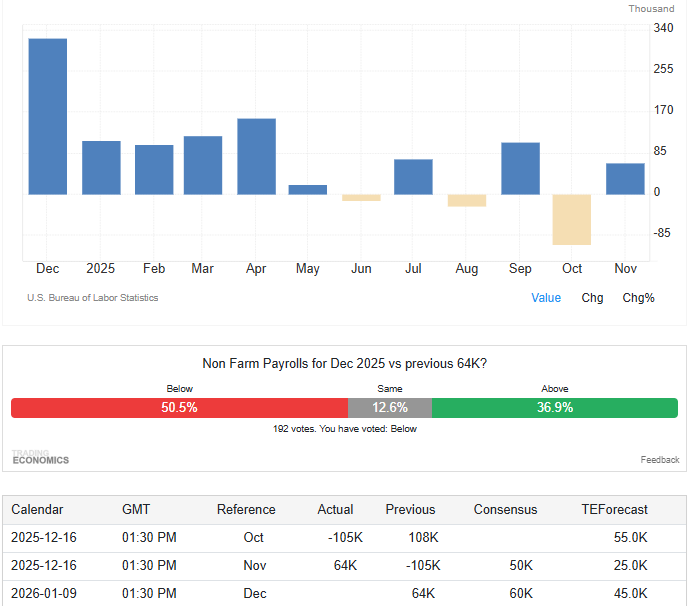Click the Consensus column header
The height and width of the screenshot is (606, 689).
point(505,510)
